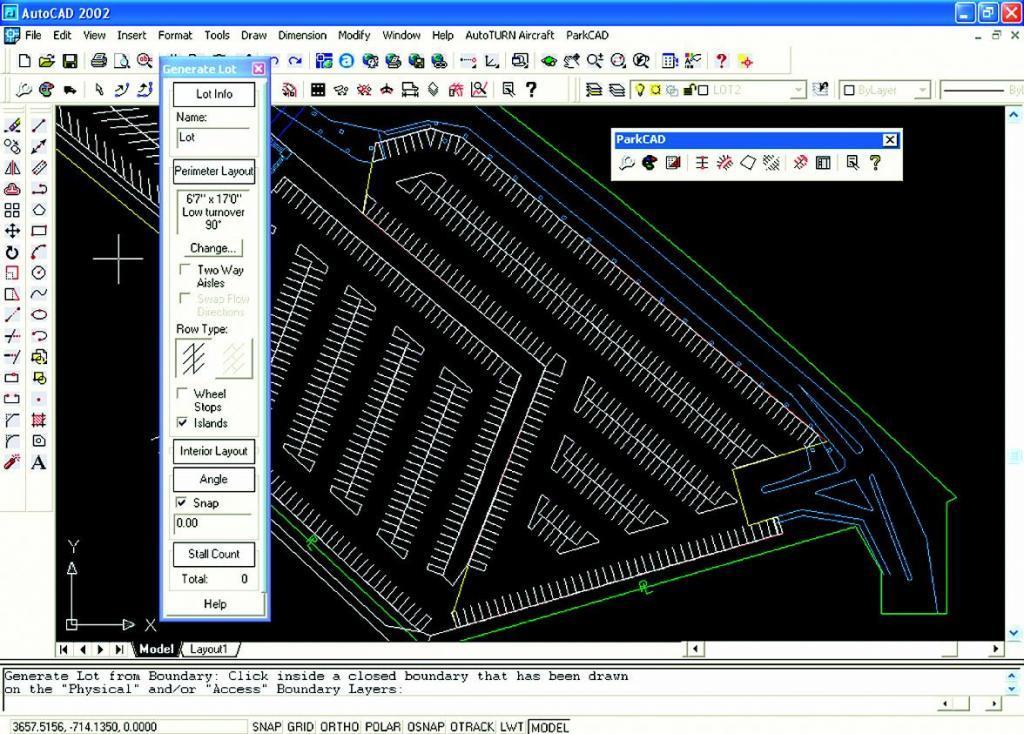Click the New drawing icon
The width and height of the screenshot is (1024, 734).
[x=24, y=61]
